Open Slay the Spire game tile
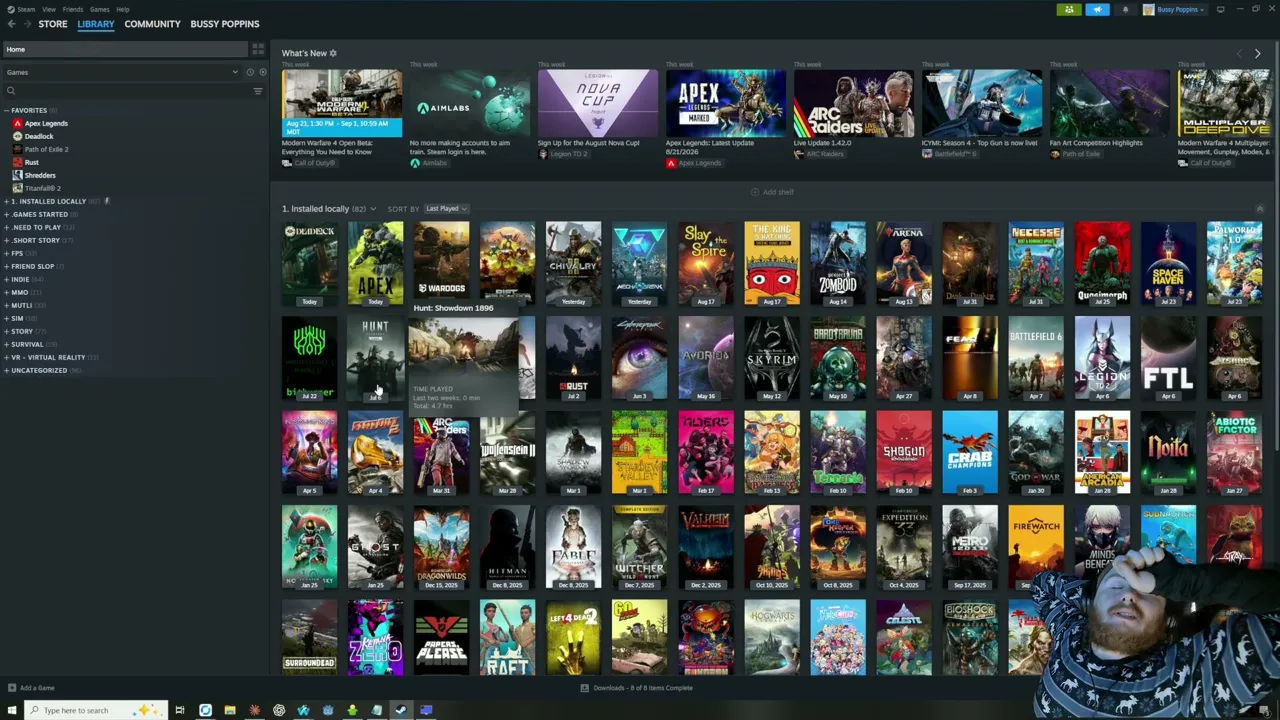The image size is (1280, 720). pyautogui.click(x=705, y=263)
